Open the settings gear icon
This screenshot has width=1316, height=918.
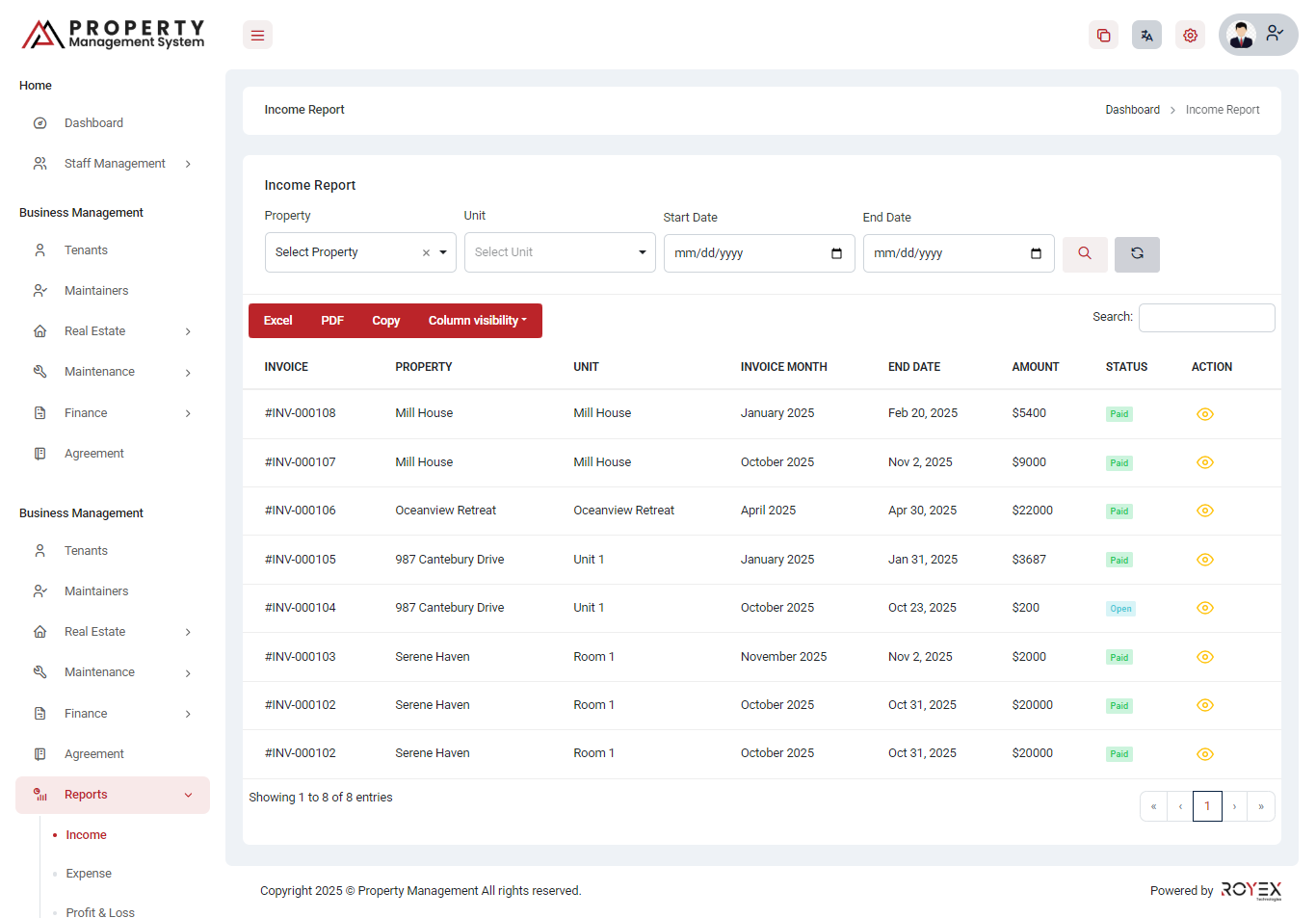click(x=1190, y=36)
